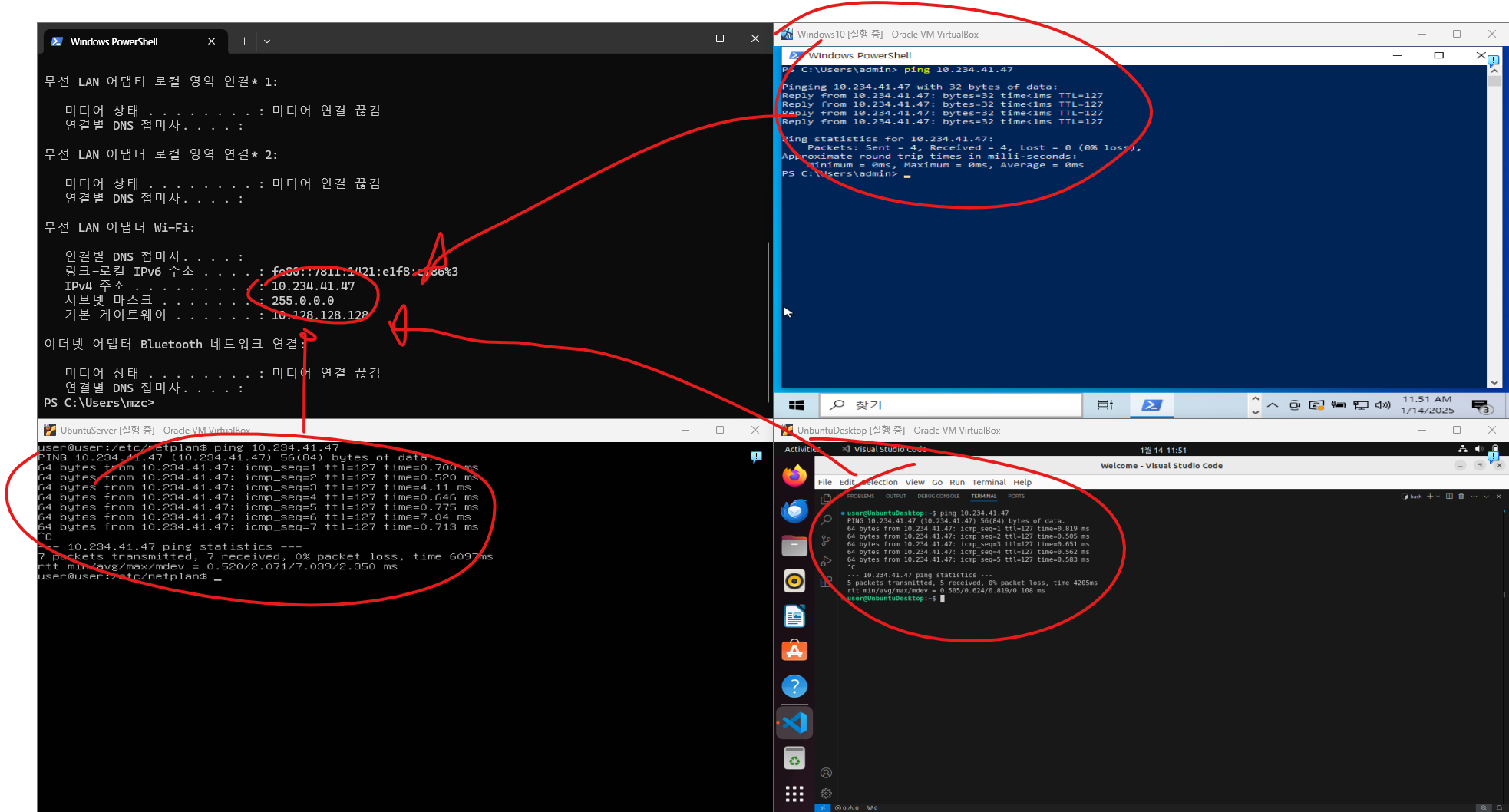Click the Windows 10 search box
1509x812 pixels.
click(x=952, y=405)
